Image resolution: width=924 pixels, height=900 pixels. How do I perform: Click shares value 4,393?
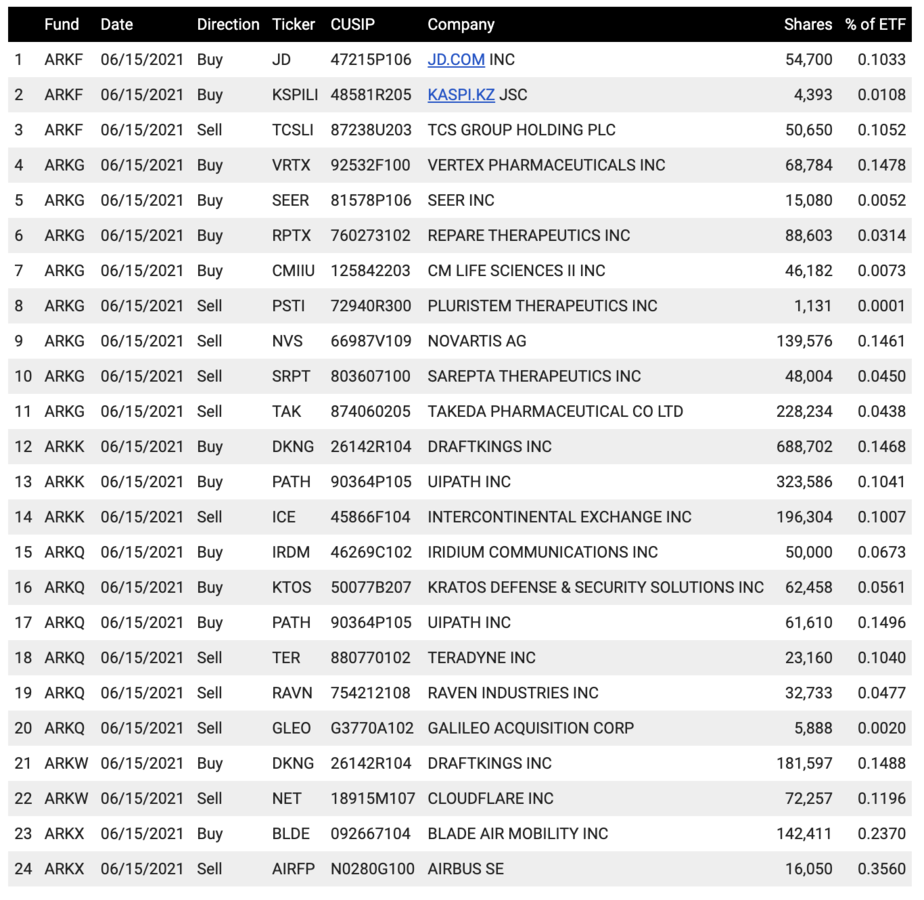coord(813,95)
